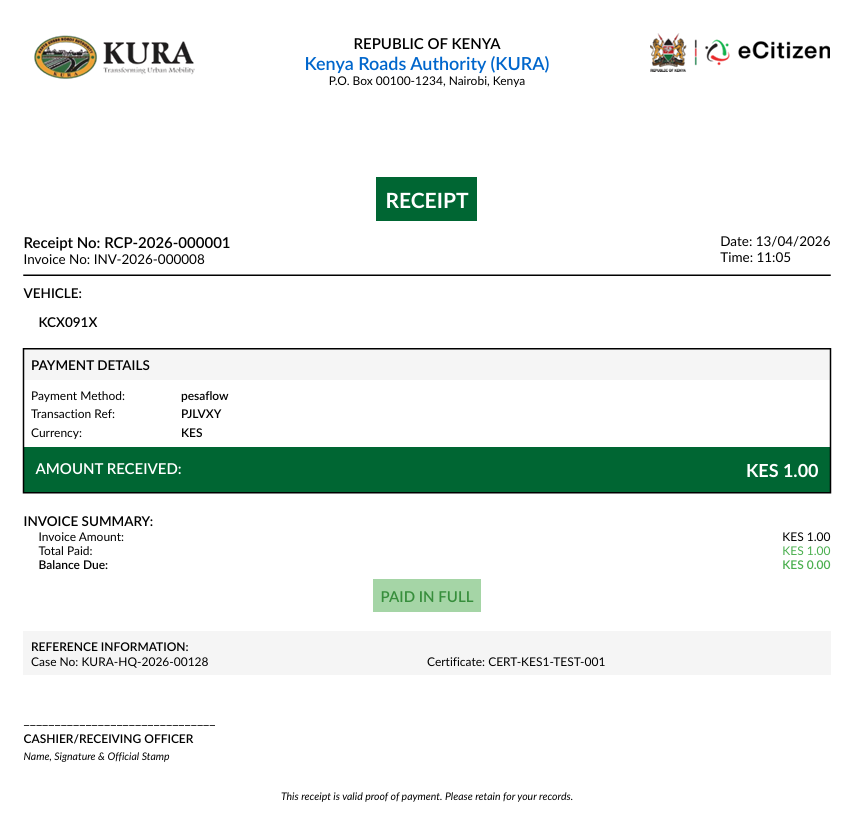The width and height of the screenshot is (850, 826).
Task: Click the KURA logo emblem
Action: point(65,57)
